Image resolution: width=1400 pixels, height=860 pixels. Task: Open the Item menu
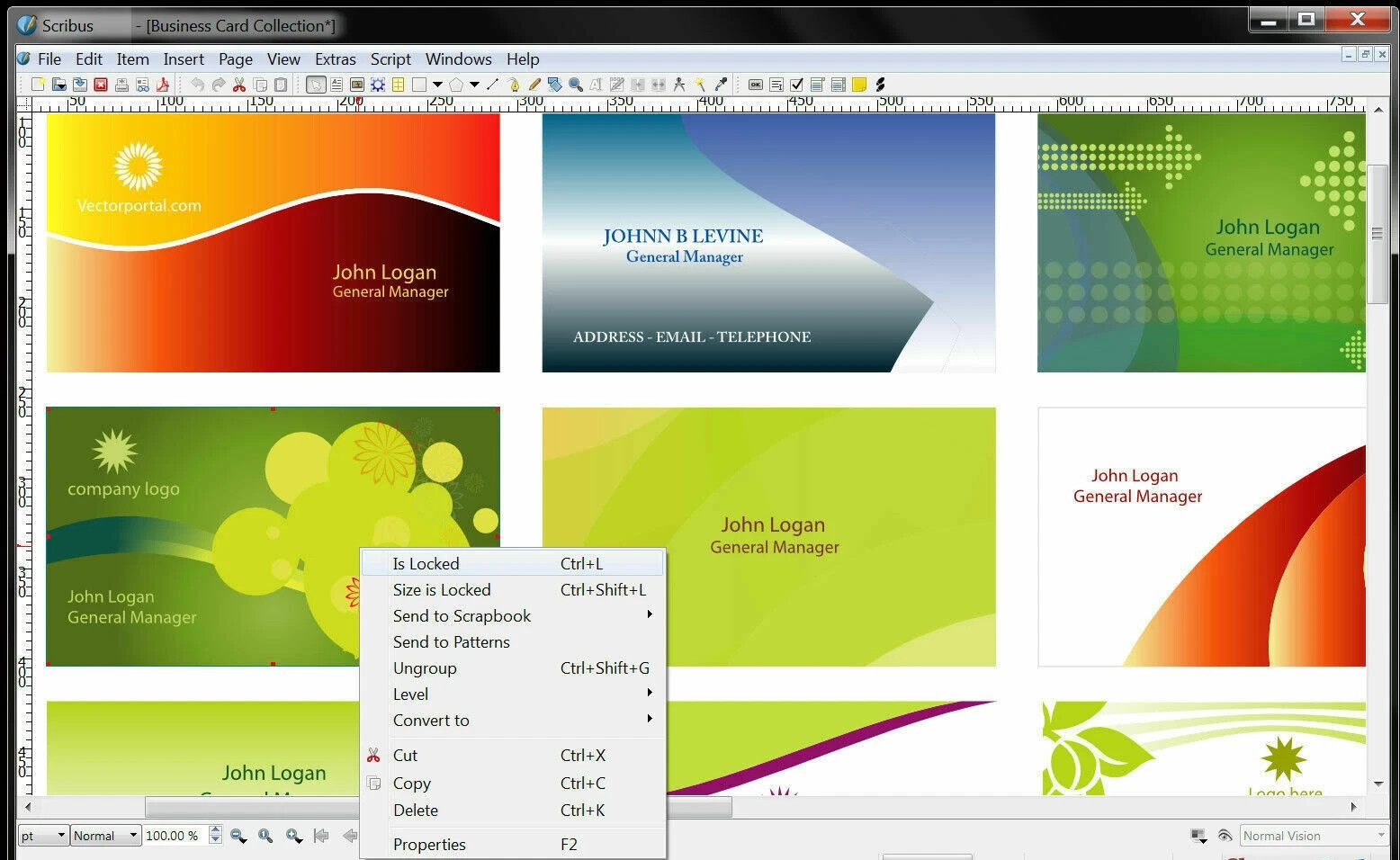pyautogui.click(x=132, y=59)
